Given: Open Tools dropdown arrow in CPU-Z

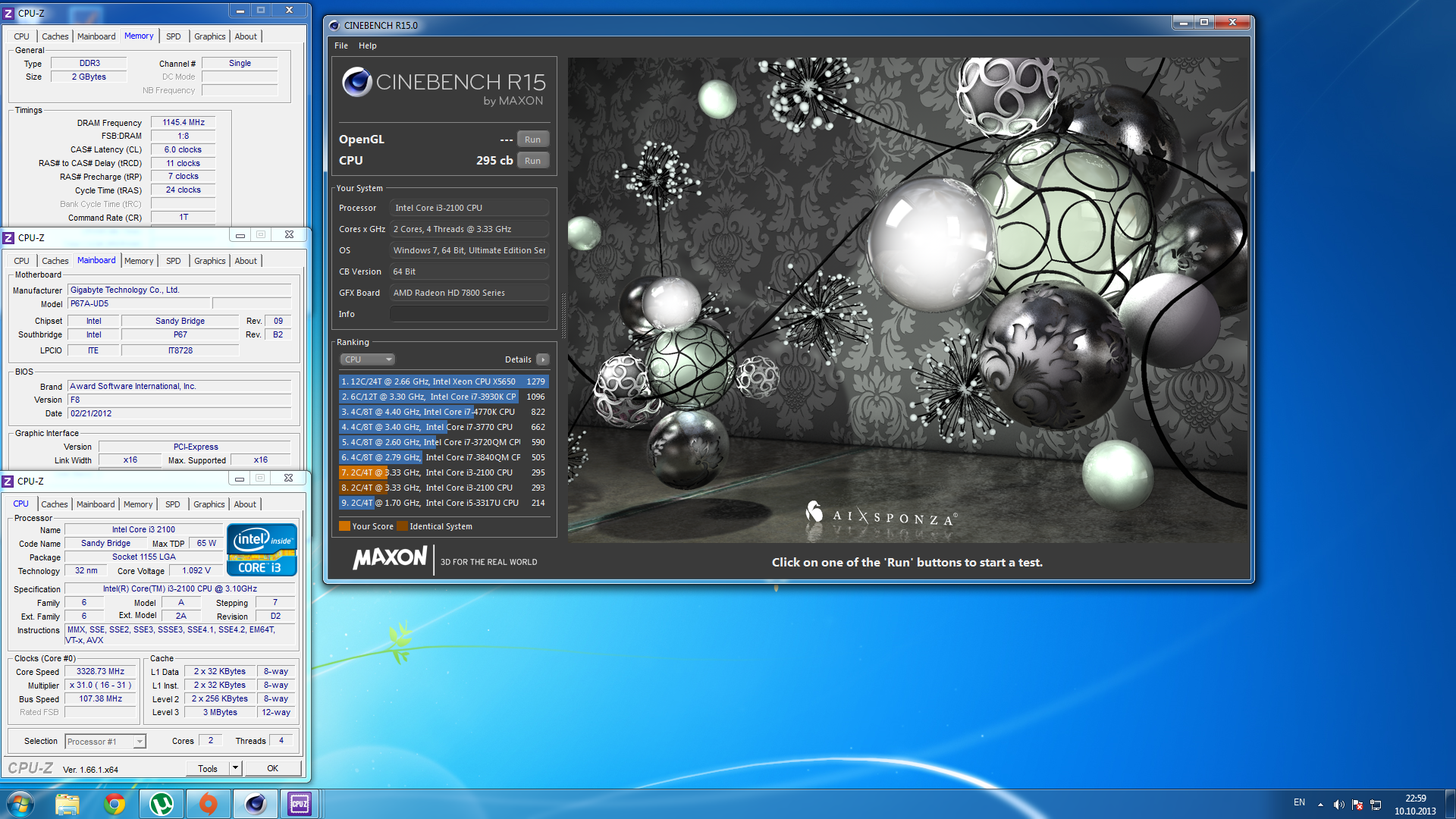Looking at the screenshot, I should point(235,768).
